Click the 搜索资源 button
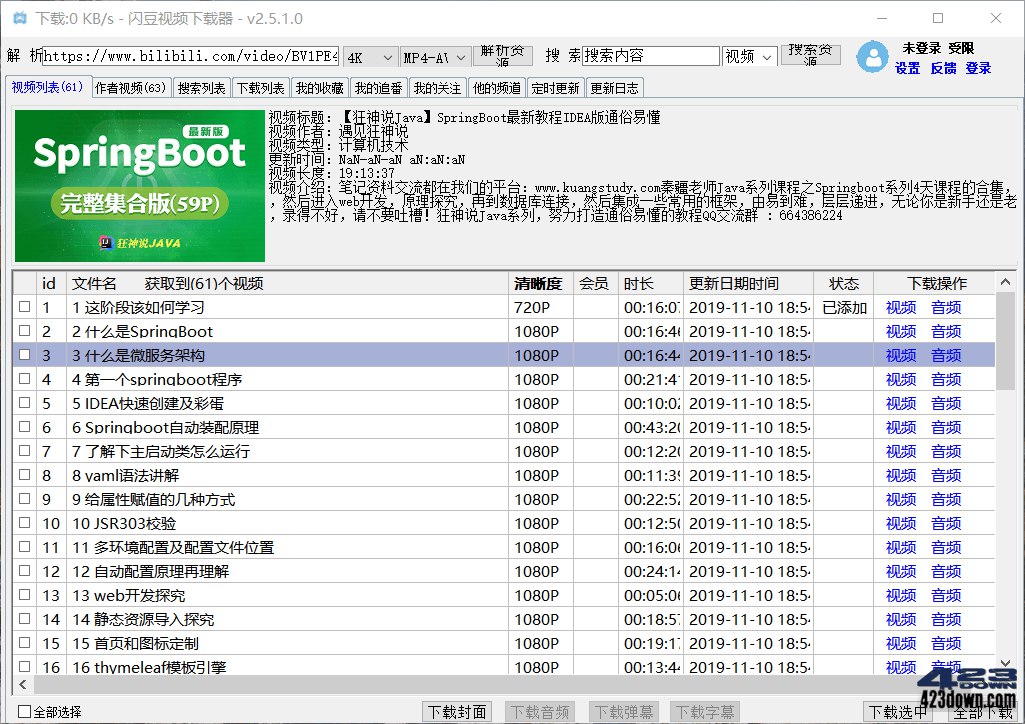Image resolution: width=1025 pixels, height=724 pixels. point(810,56)
